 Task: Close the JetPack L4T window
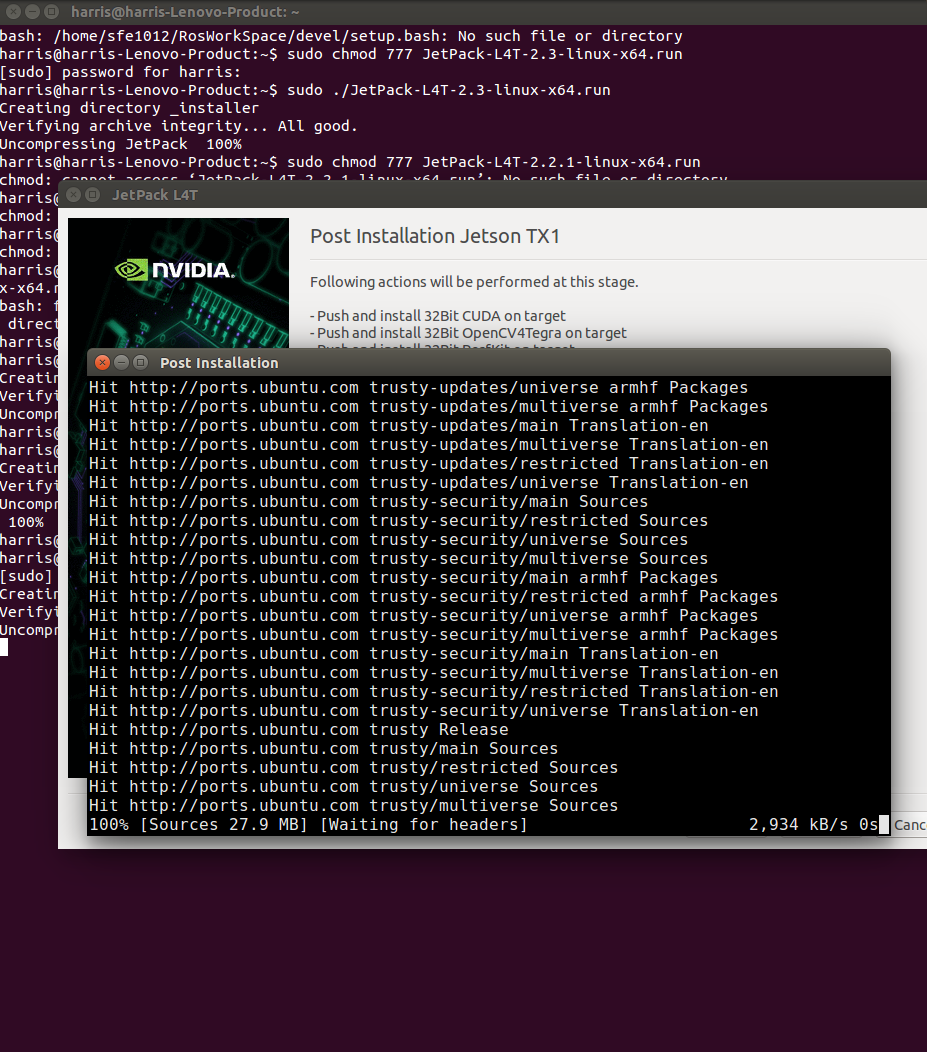click(x=74, y=195)
